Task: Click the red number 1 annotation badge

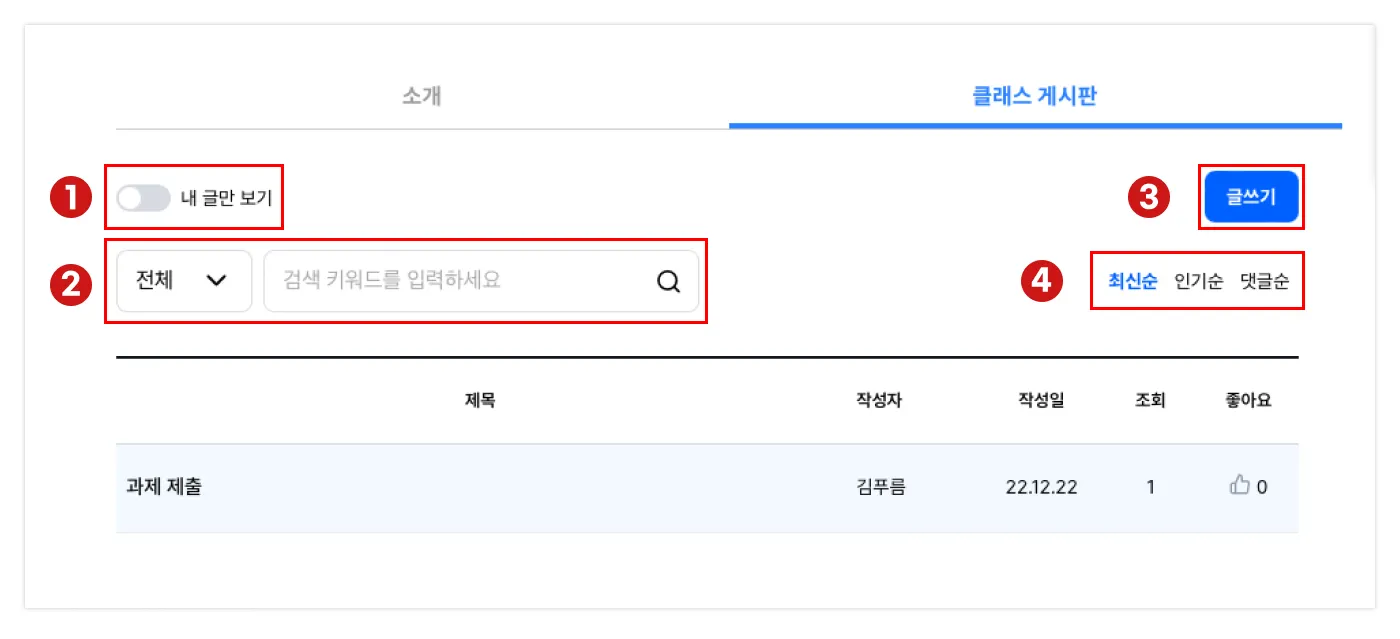Action: [69, 197]
